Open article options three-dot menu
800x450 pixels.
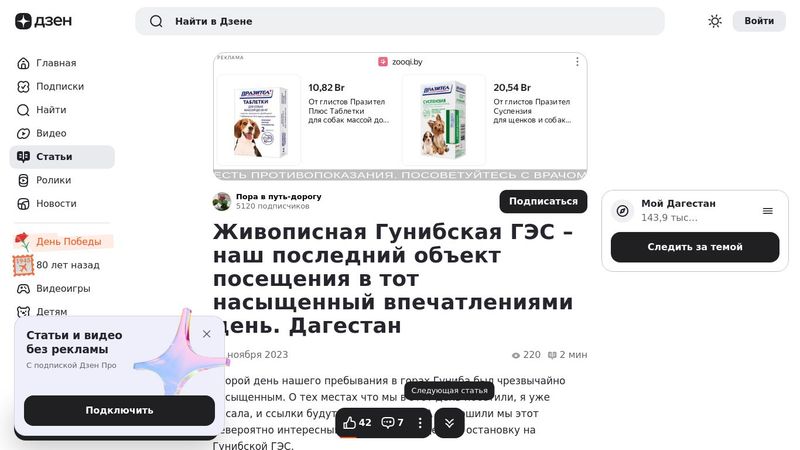tap(420, 423)
